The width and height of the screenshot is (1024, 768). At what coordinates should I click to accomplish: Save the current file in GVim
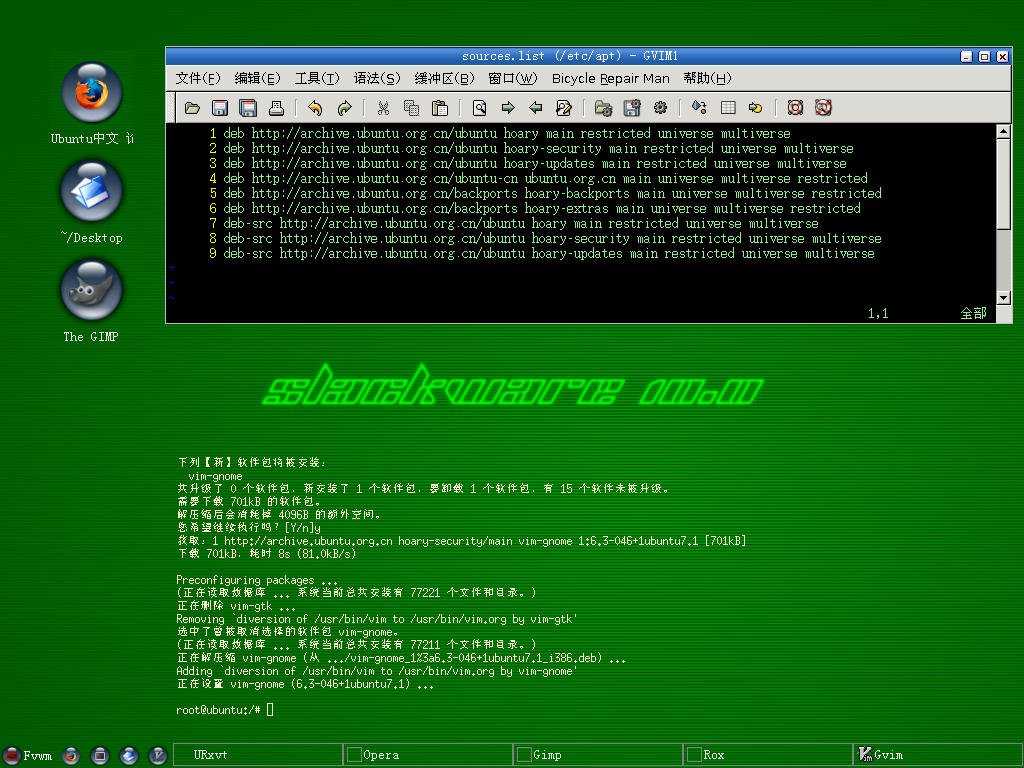(220, 108)
